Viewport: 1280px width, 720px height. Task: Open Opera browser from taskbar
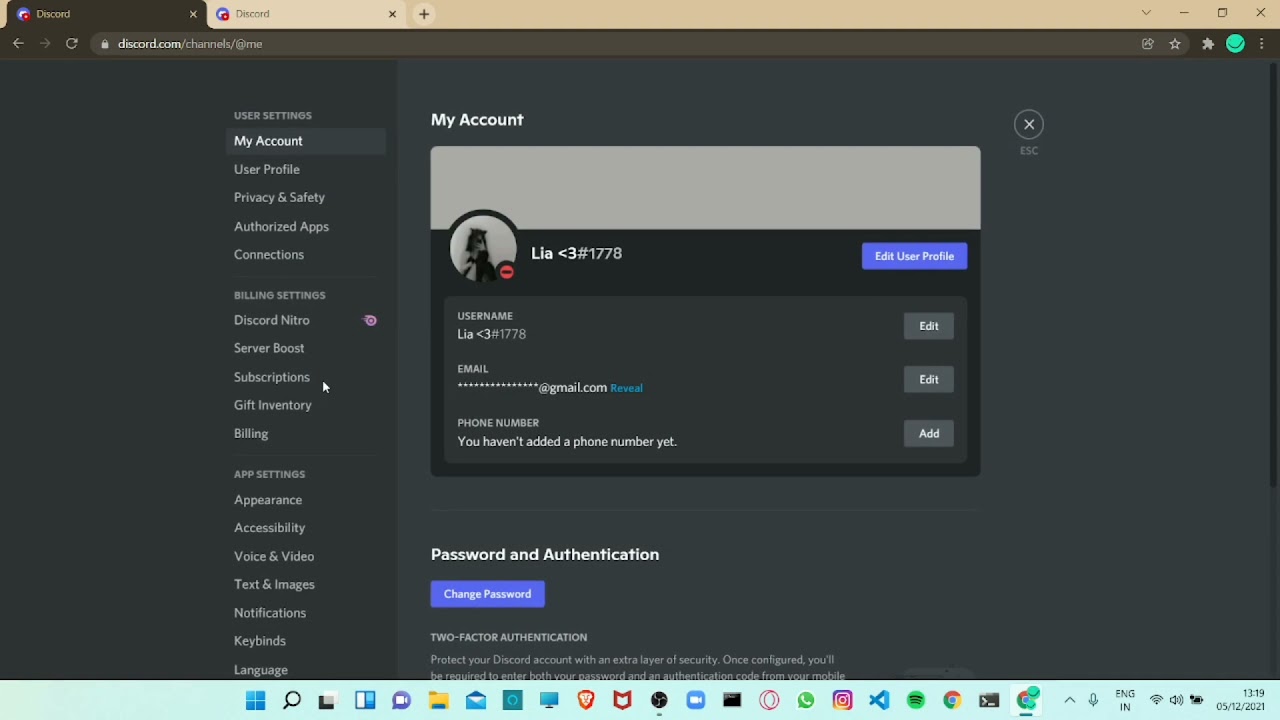[x=769, y=701]
